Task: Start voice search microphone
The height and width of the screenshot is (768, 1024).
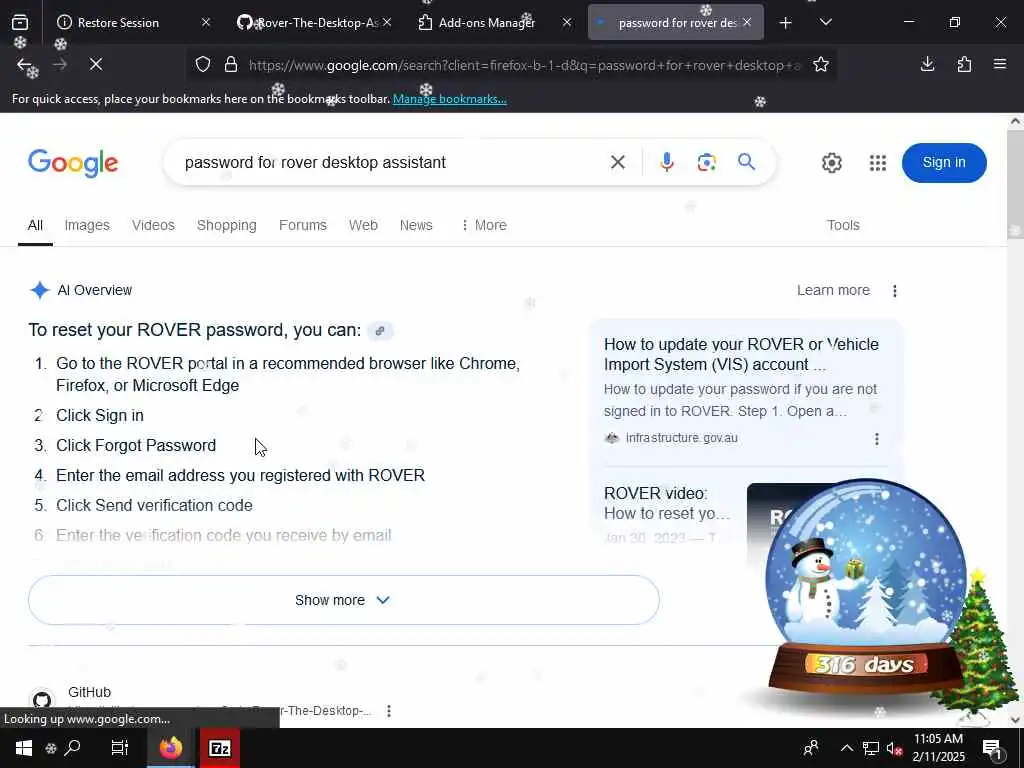Action: tap(666, 162)
